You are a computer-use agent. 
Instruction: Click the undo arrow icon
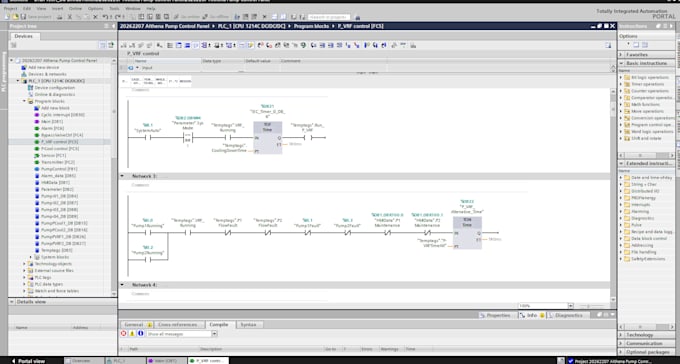pos(106,17)
